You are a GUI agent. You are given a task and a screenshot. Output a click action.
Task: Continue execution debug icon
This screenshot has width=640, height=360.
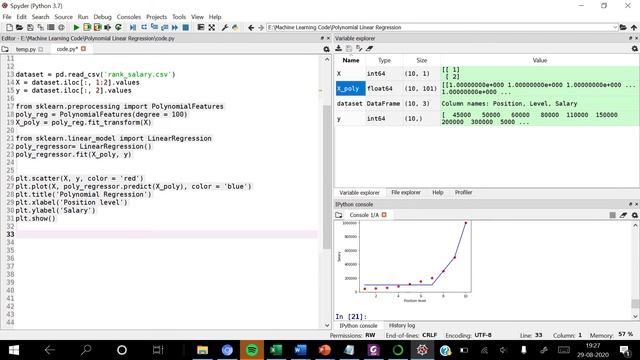pyautogui.click(x=175, y=27)
